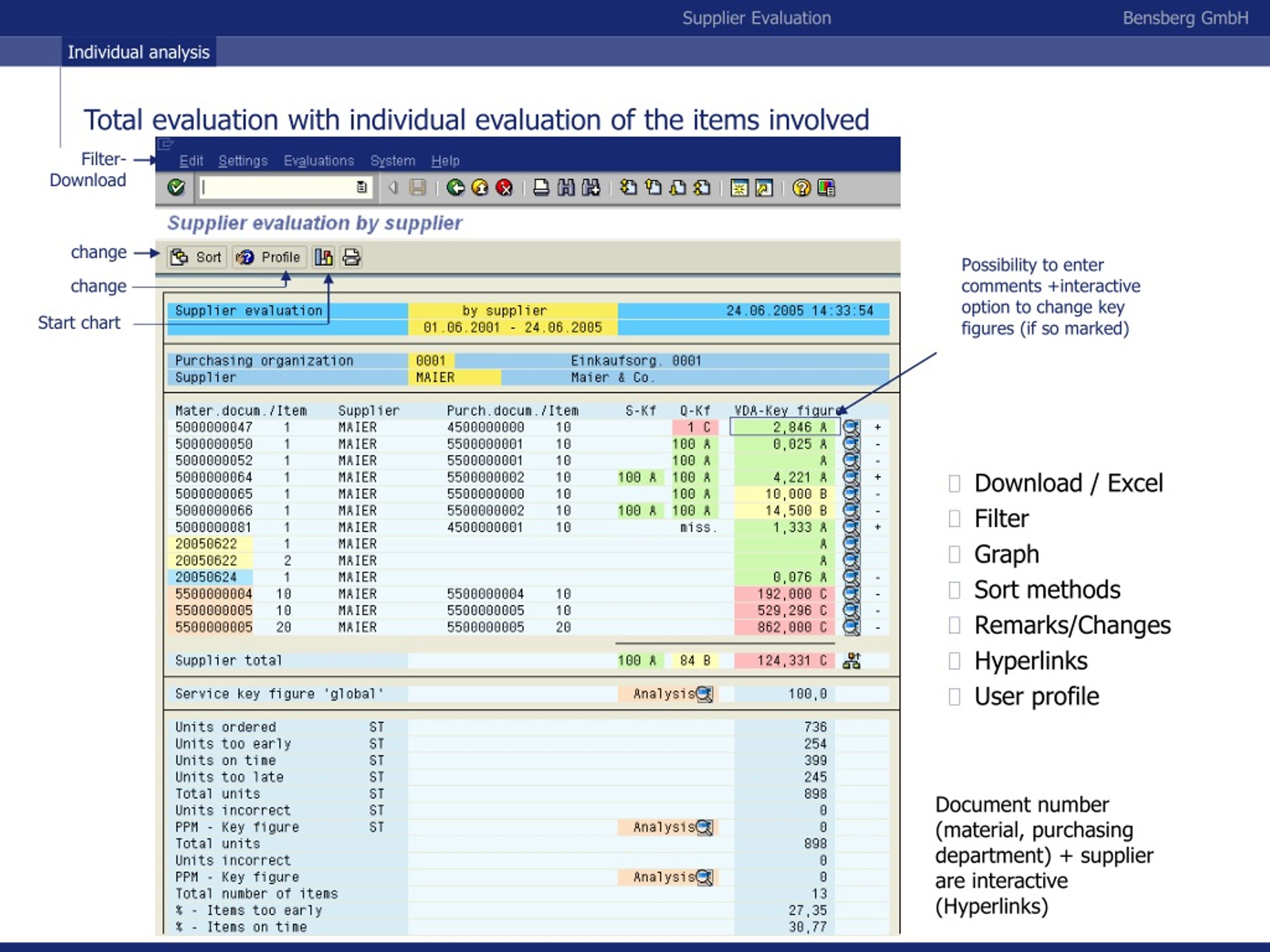Image resolution: width=1270 pixels, height=952 pixels.
Task: Start the chart via bar-graph icon
Action: click(323, 257)
